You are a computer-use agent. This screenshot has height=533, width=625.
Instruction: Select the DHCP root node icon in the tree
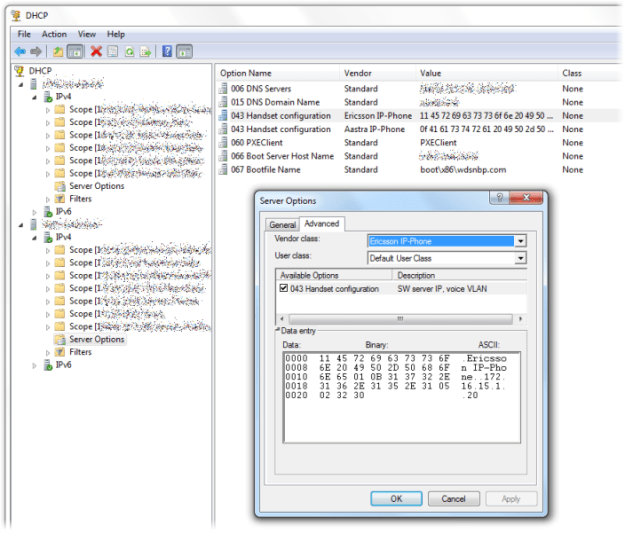(19, 71)
